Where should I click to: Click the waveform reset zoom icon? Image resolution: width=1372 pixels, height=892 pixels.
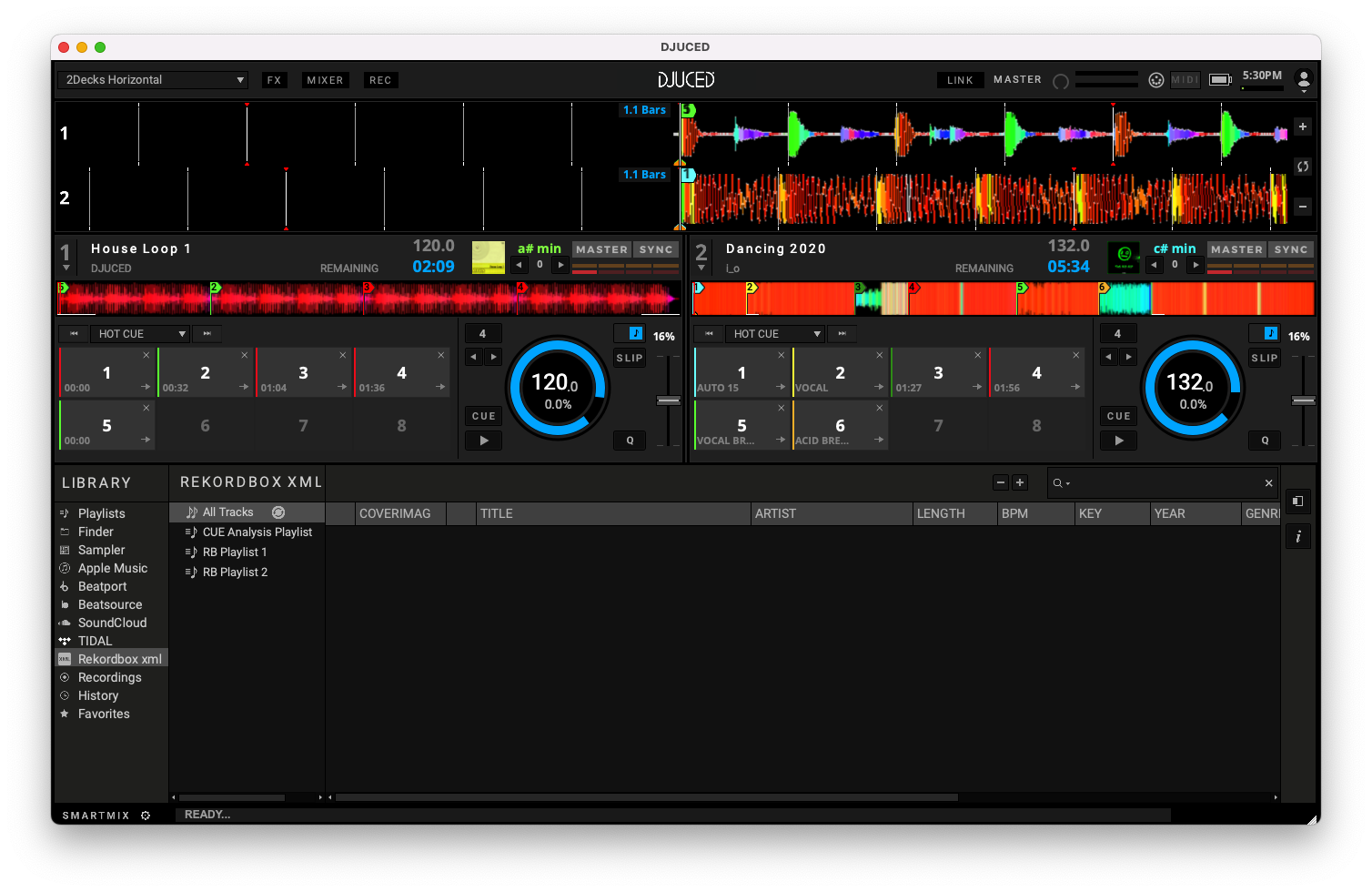[x=1303, y=167]
